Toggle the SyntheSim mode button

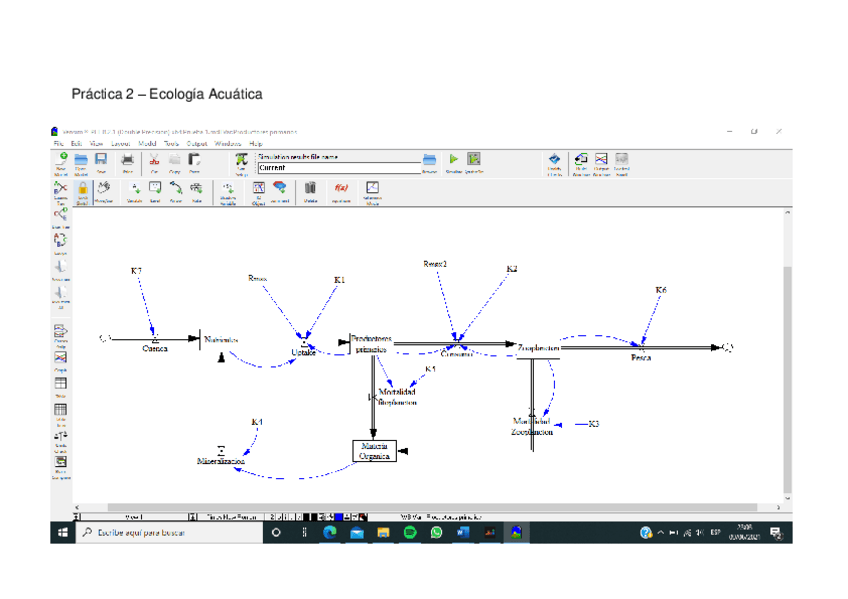coord(474,160)
